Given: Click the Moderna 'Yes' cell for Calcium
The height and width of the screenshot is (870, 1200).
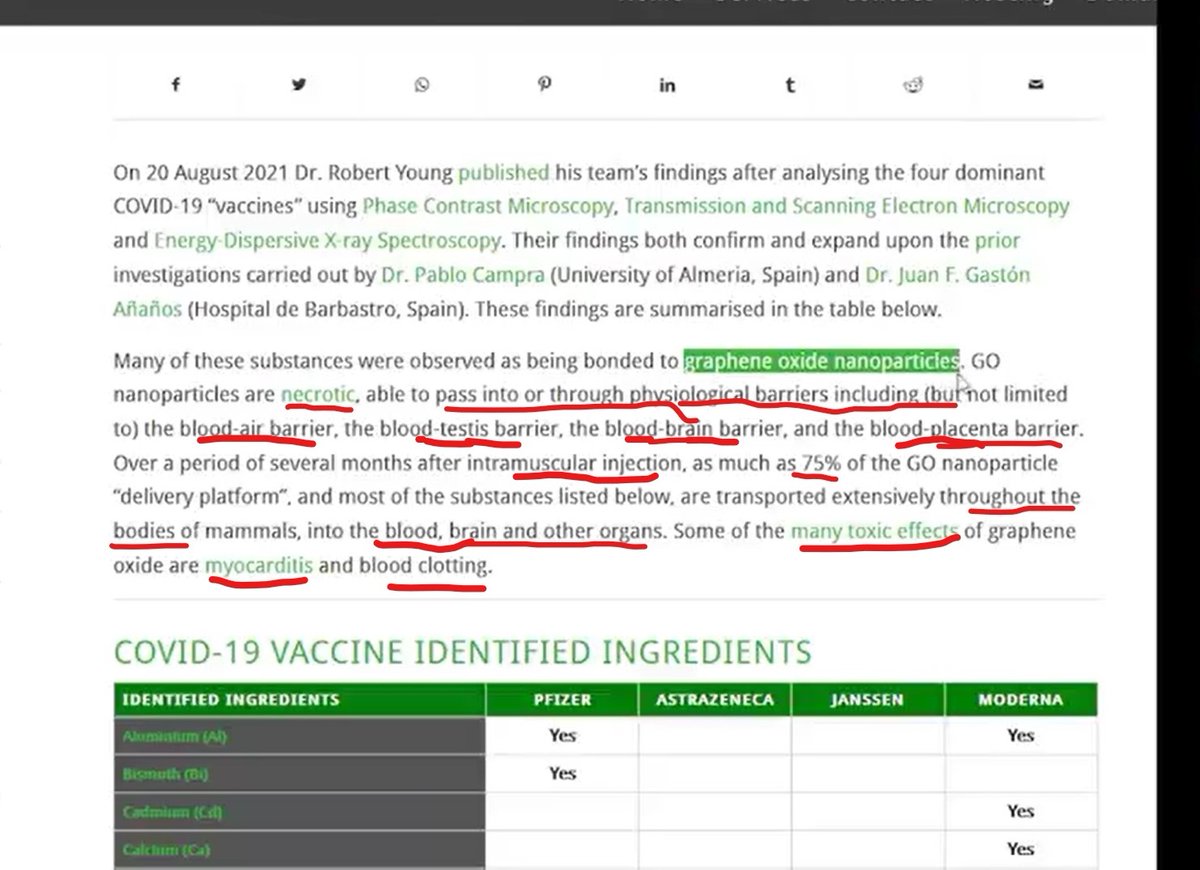Looking at the screenshot, I should coord(1021,849).
